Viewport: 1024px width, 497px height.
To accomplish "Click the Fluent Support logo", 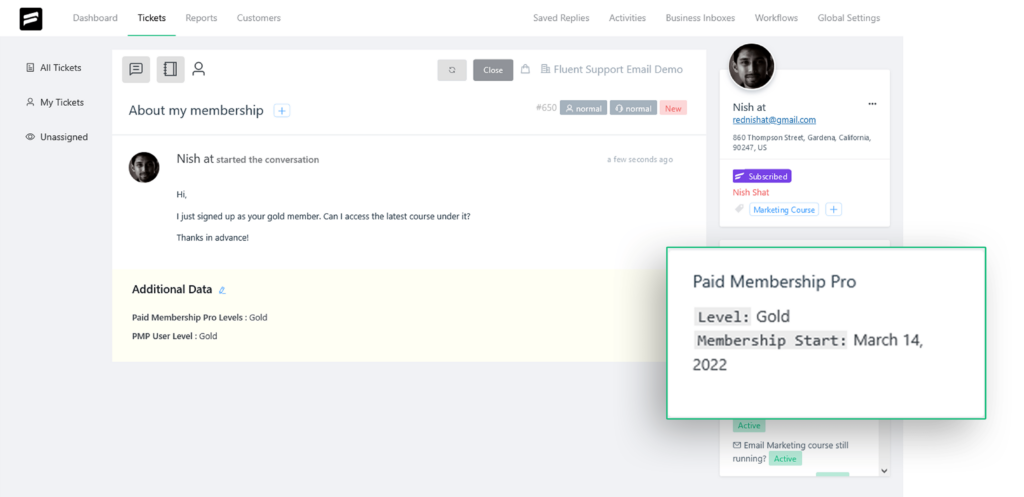I will [31, 18].
